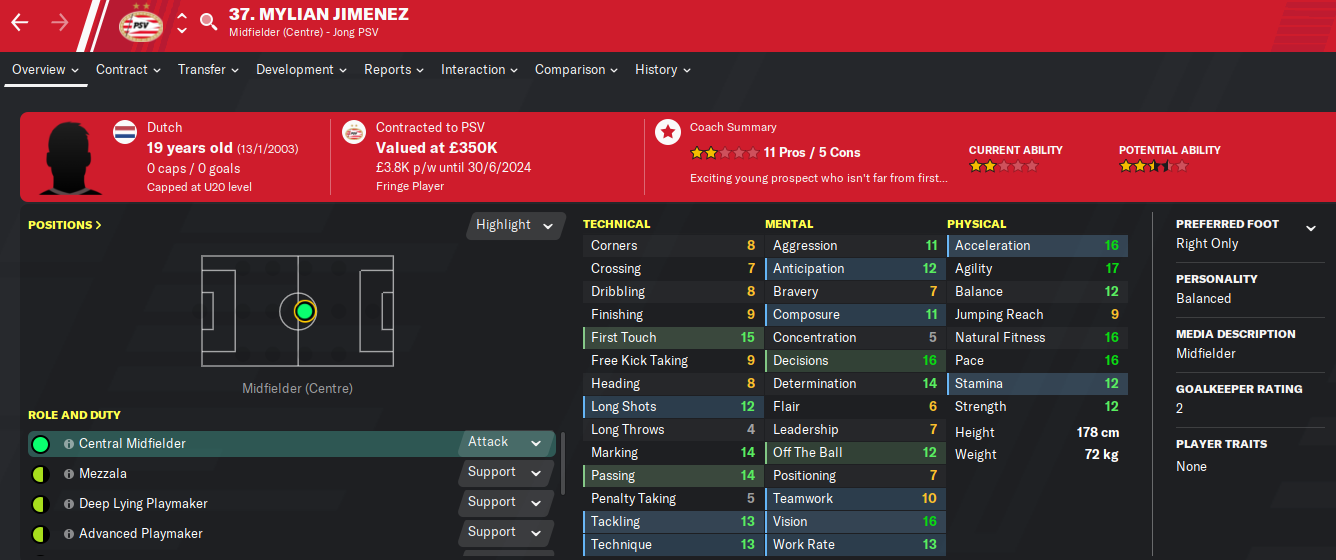1336x560 pixels.
Task: Click the Dutch flag icon
Action: [125, 131]
